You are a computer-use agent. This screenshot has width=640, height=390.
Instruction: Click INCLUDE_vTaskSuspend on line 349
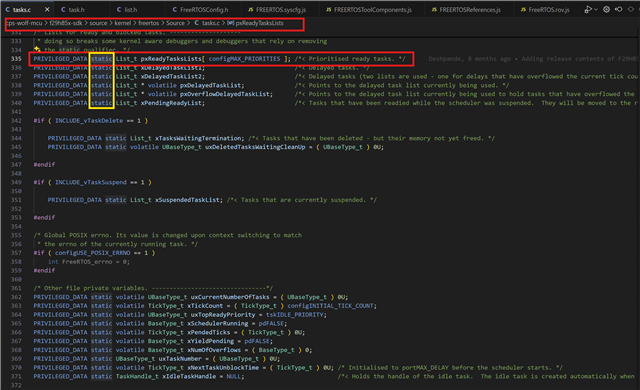[x=91, y=182]
